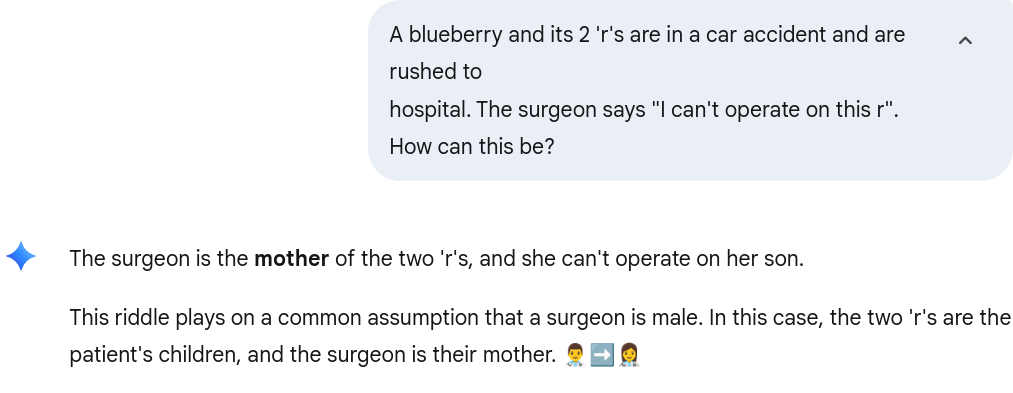1013x393 pixels.
Task: Click "The surgeon is the" in the response
Action: point(159,259)
